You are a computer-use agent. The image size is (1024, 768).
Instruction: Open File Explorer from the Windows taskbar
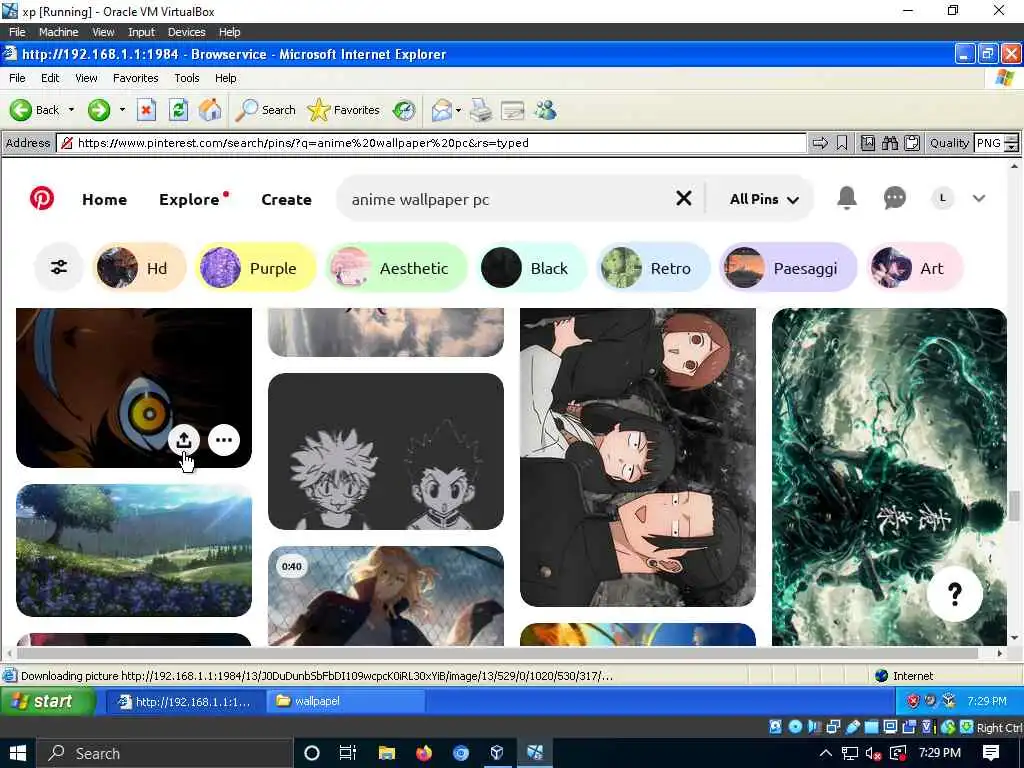pos(386,753)
